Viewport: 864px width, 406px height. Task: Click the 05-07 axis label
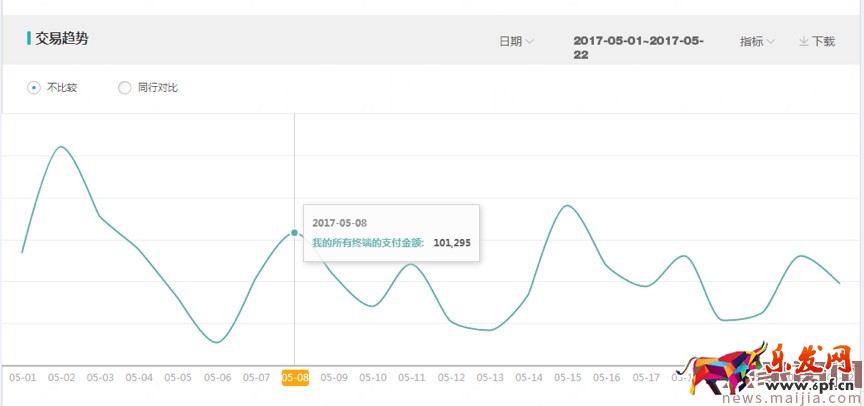pos(256,377)
